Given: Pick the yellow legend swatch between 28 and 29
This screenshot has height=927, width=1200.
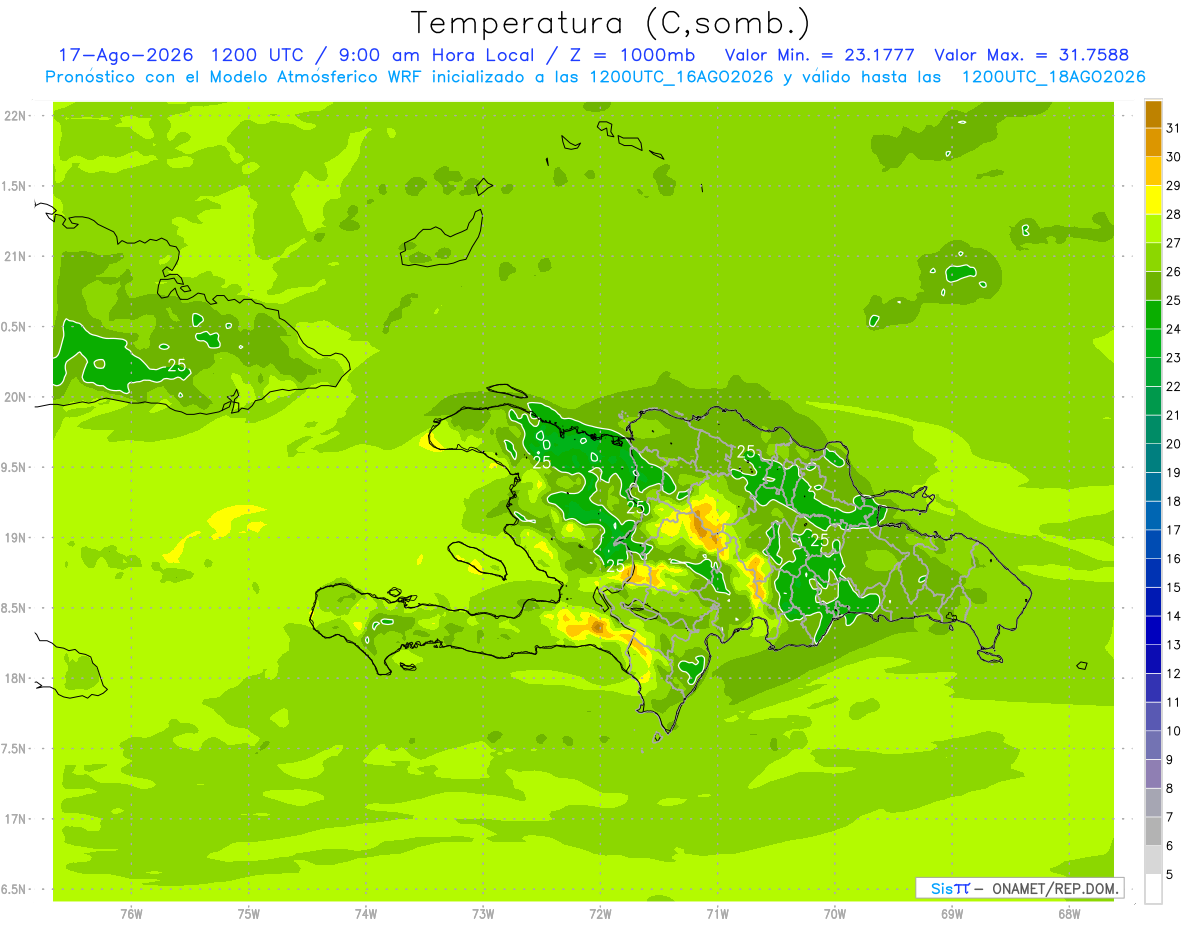Looking at the screenshot, I should coord(1153,200).
